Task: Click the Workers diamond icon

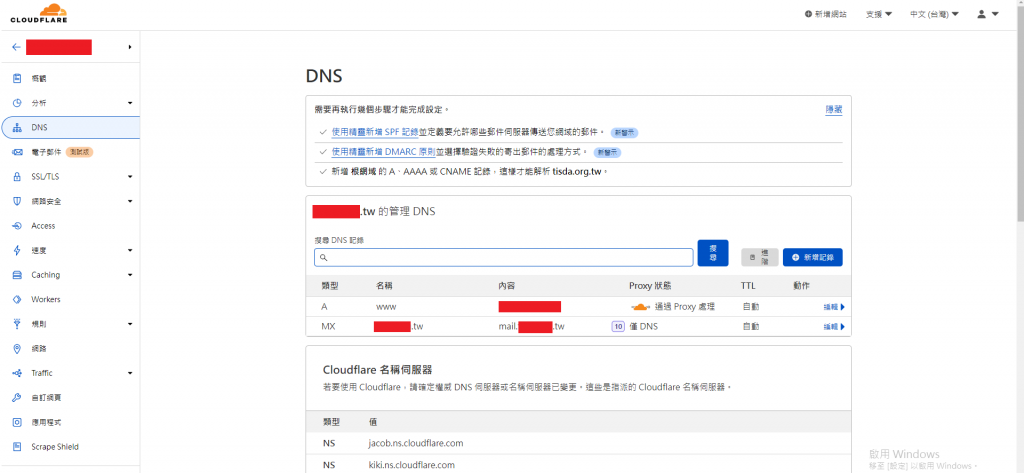Action: tap(18, 299)
